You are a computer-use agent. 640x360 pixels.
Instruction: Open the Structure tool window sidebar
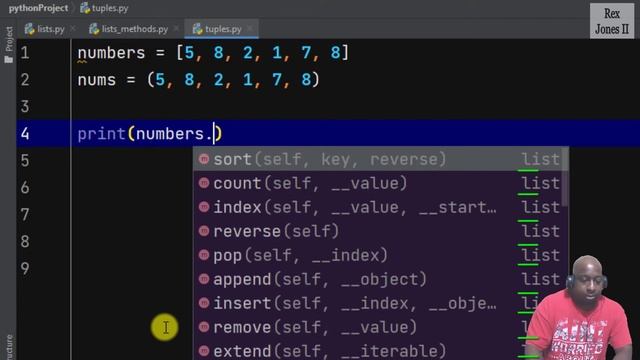9,347
